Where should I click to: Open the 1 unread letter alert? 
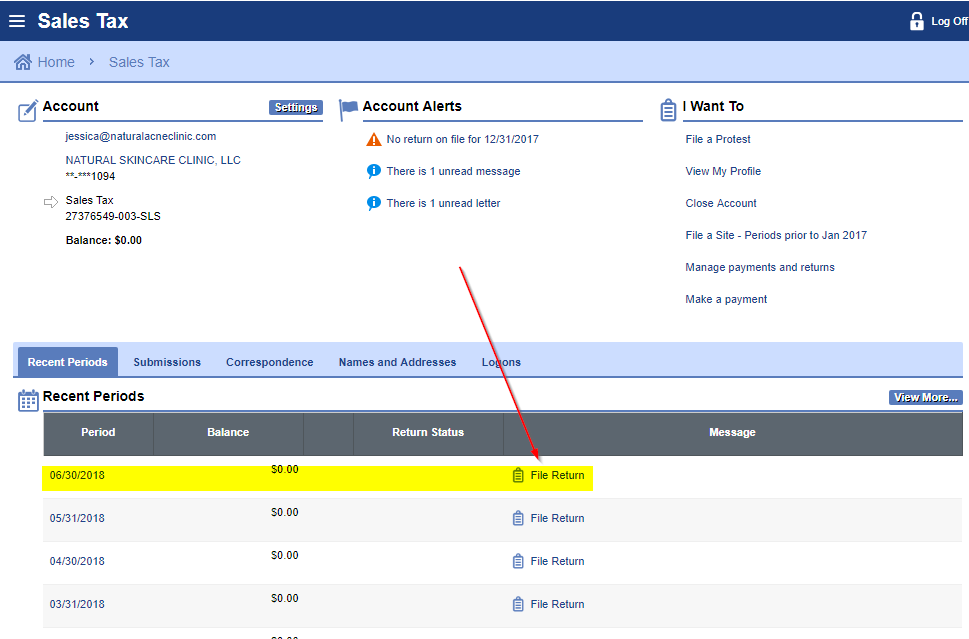443,203
